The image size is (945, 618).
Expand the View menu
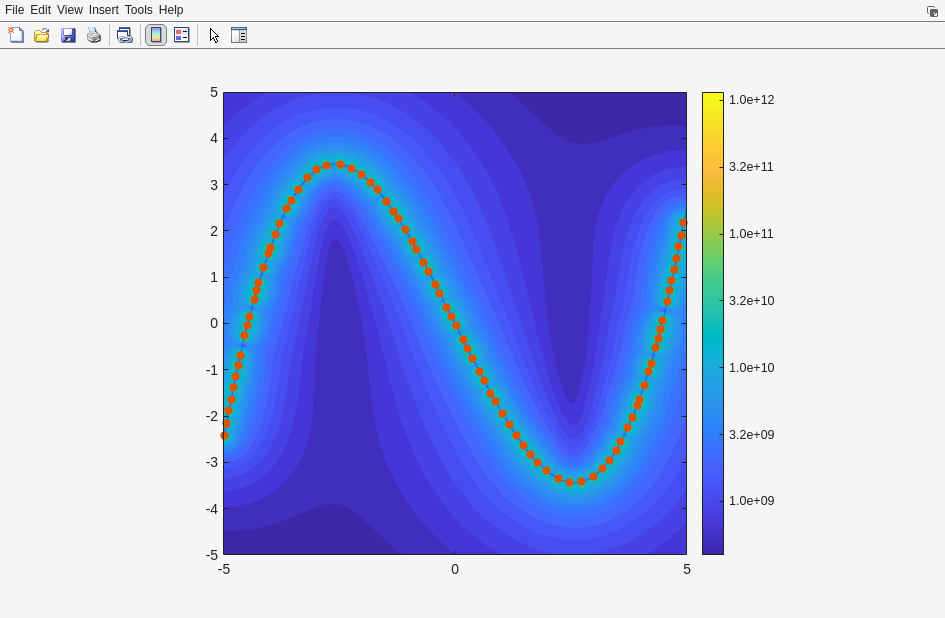(70, 10)
